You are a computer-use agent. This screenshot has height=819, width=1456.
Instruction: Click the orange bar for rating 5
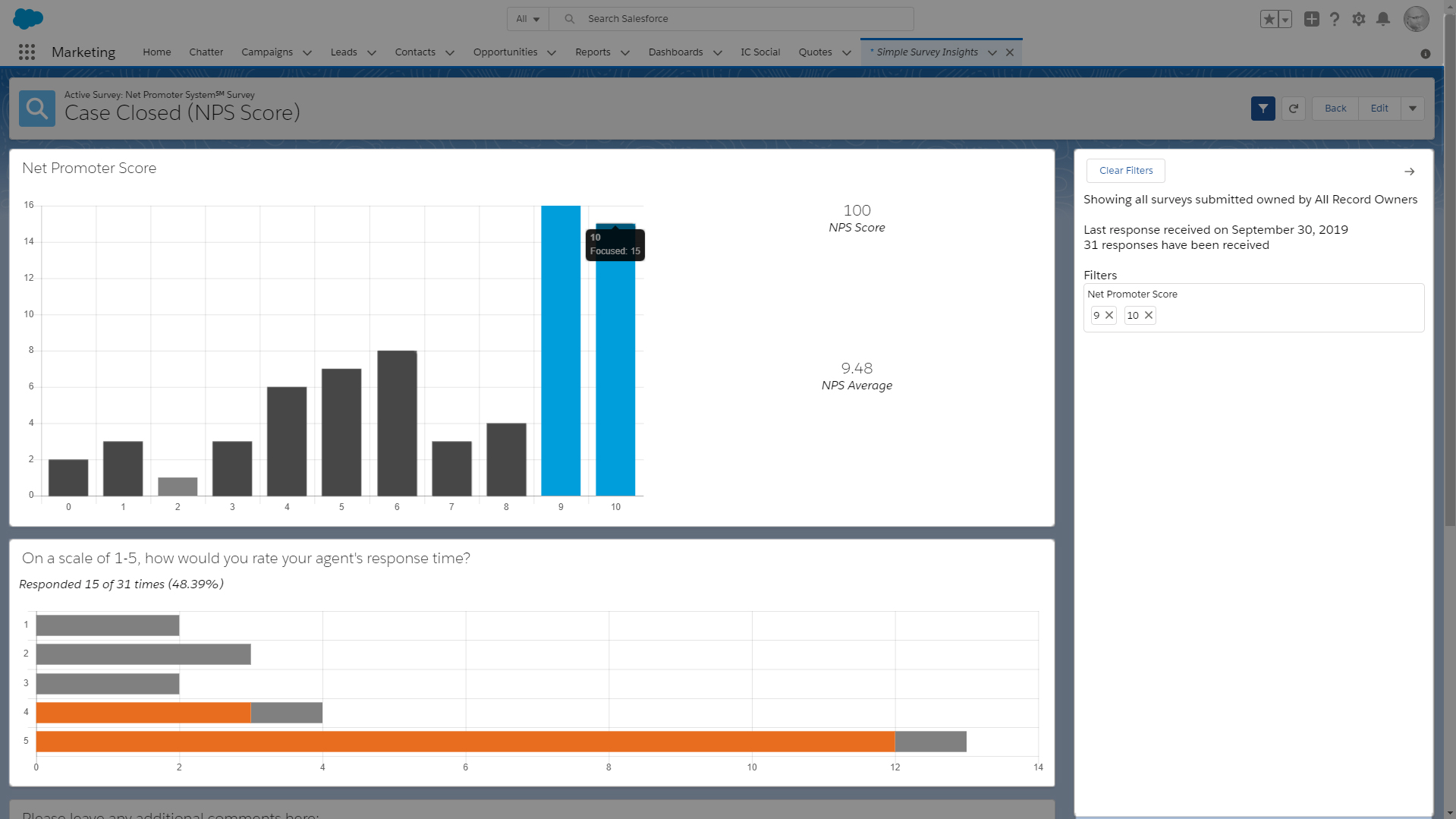465,742
